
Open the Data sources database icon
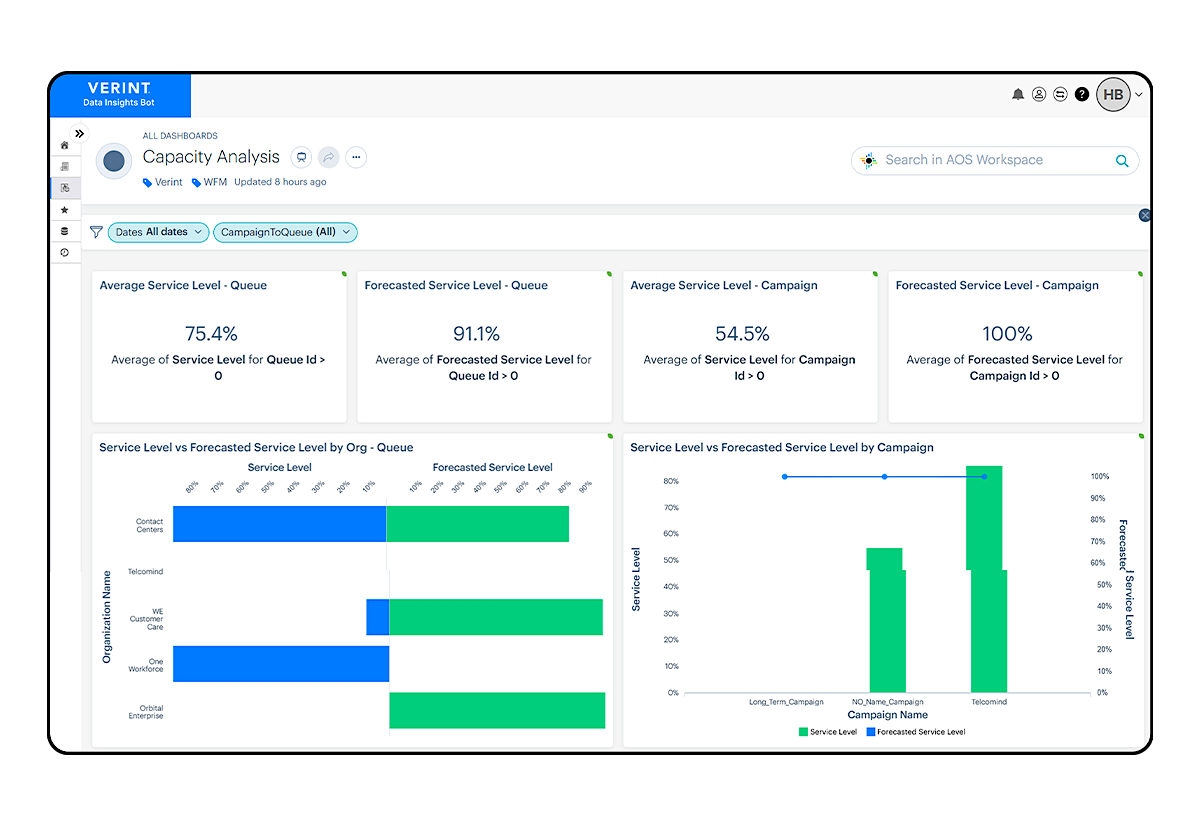(65, 230)
